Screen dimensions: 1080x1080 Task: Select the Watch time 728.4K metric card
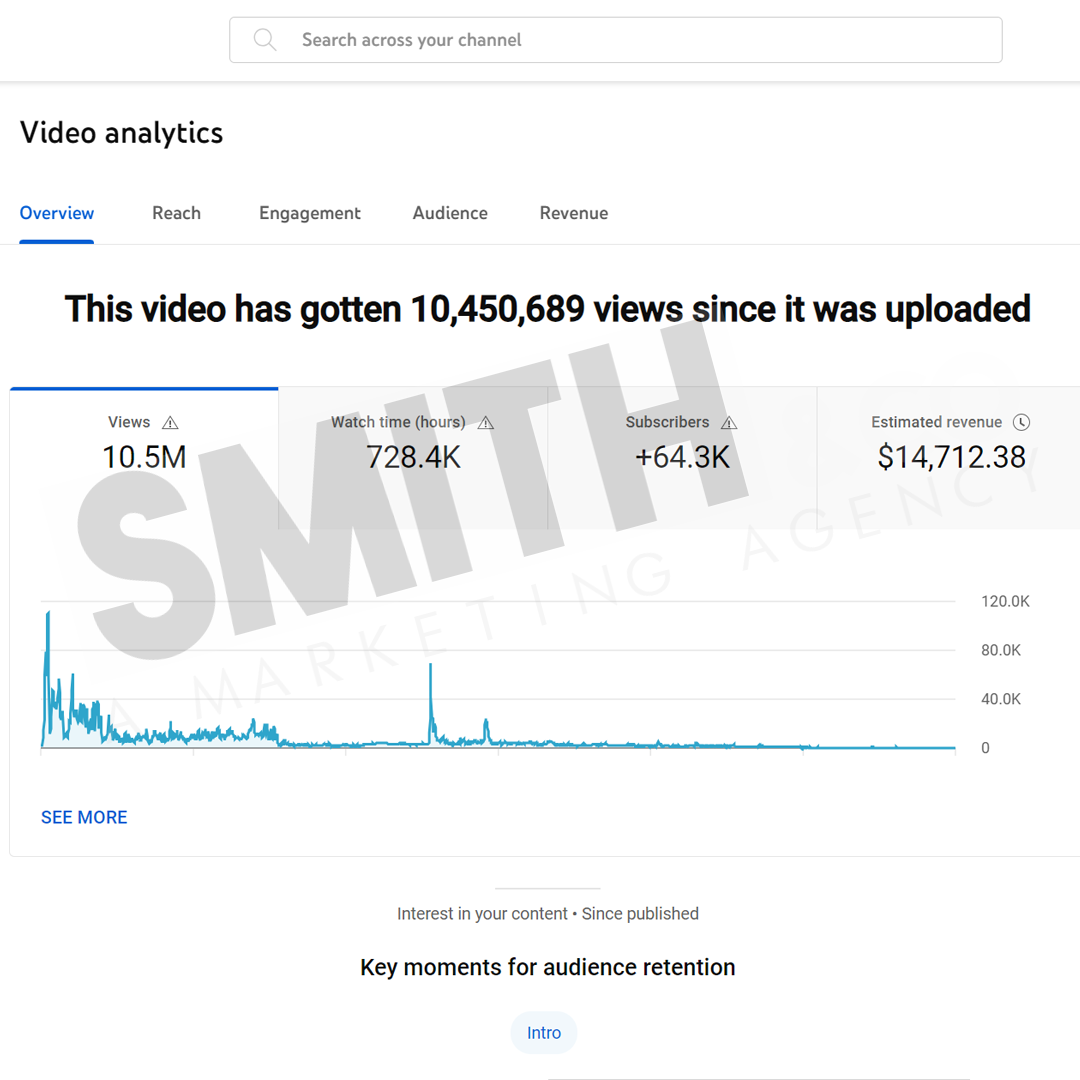pyautogui.click(x=413, y=458)
